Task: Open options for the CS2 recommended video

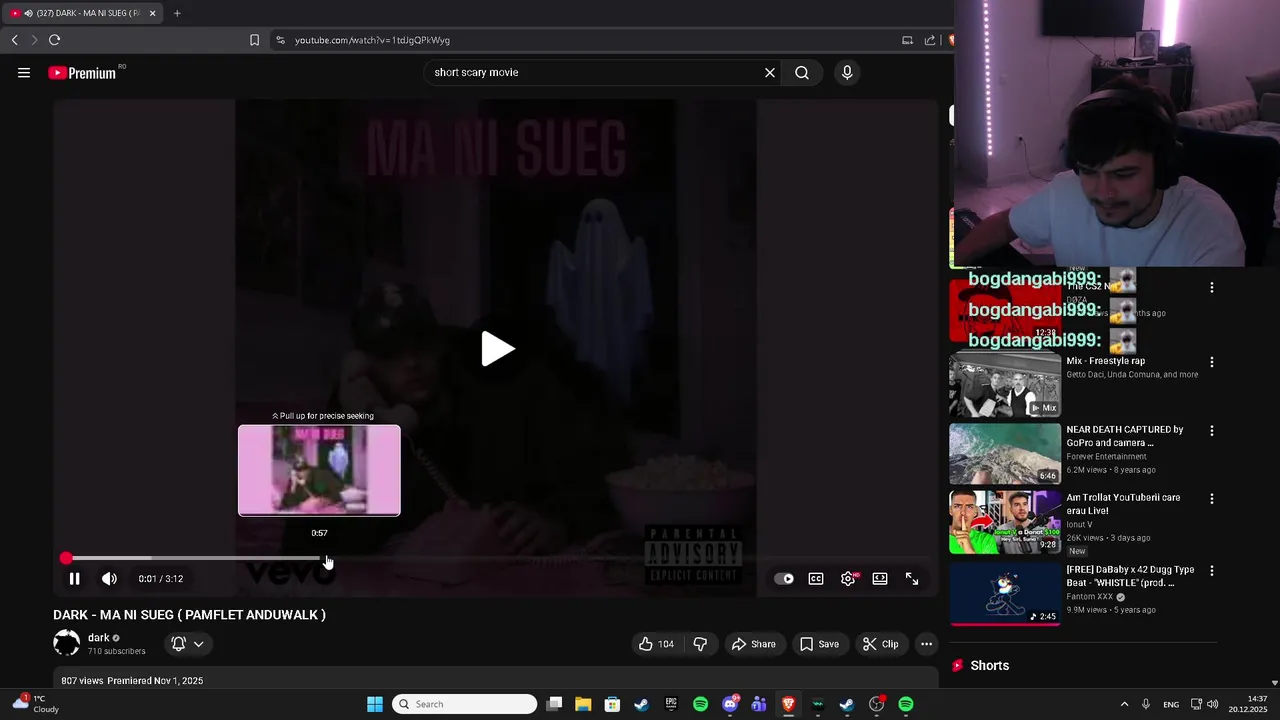Action: click(x=1212, y=288)
